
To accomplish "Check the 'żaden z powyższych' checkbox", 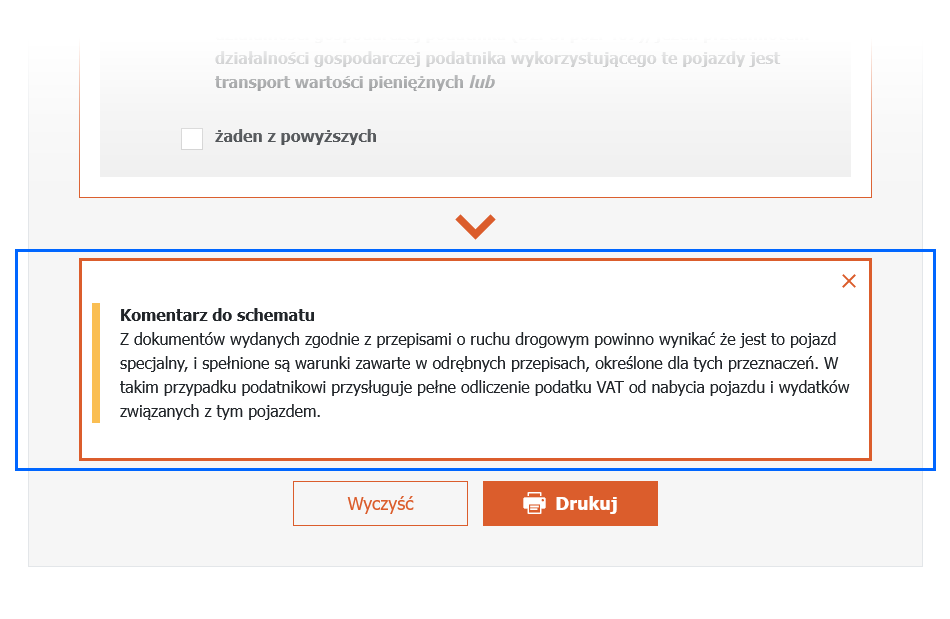I will tap(191, 139).
